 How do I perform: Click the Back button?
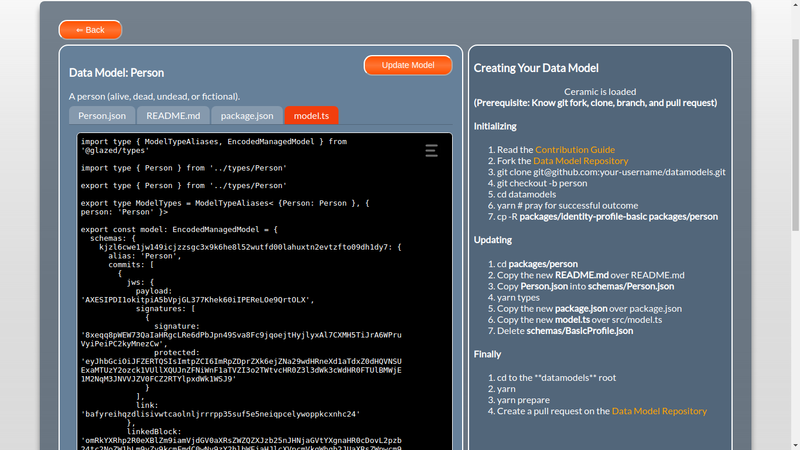pos(90,30)
